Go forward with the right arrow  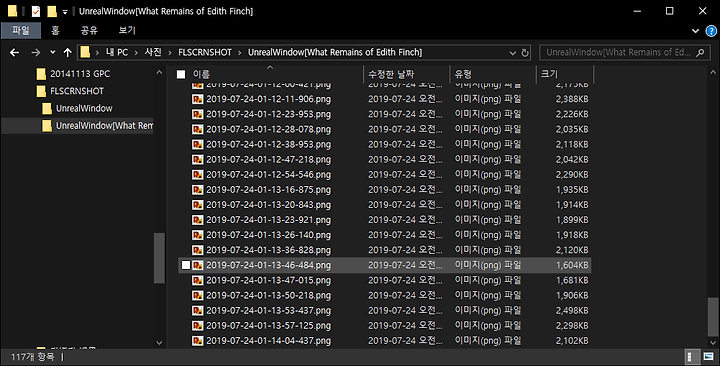click(x=35, y=52)
